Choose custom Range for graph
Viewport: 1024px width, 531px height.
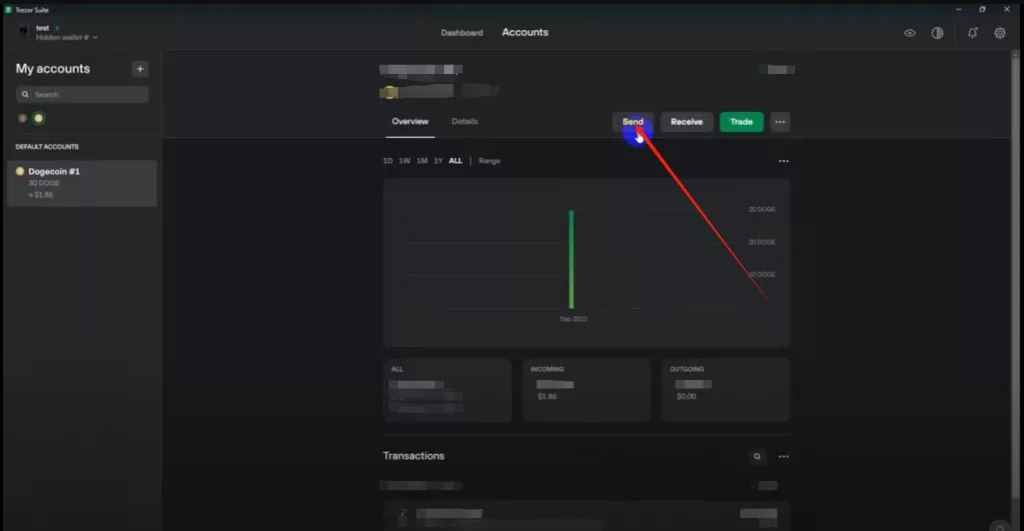[x=489, y=161]
